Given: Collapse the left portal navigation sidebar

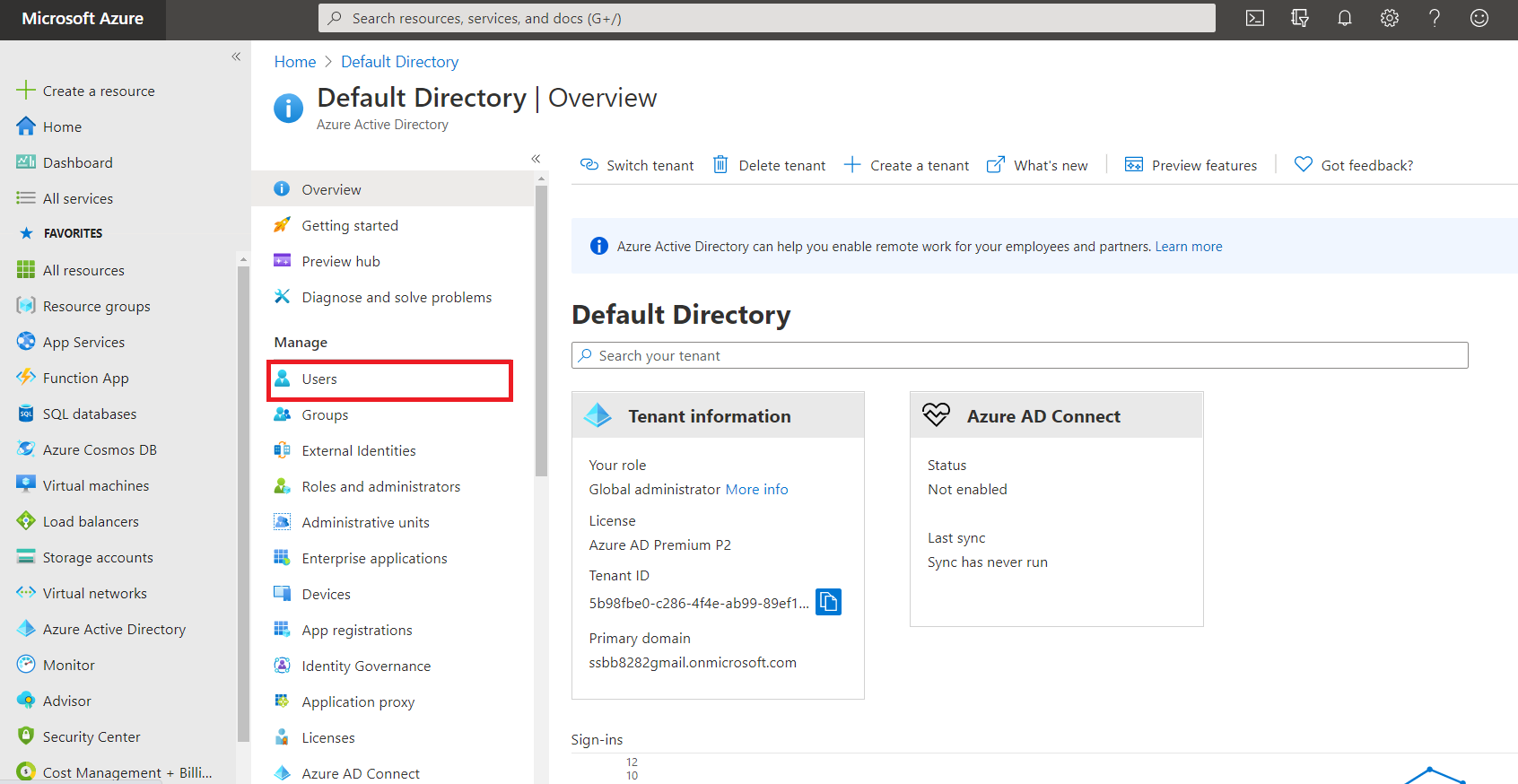Looking at the screenshot, I should pos(236,57).
